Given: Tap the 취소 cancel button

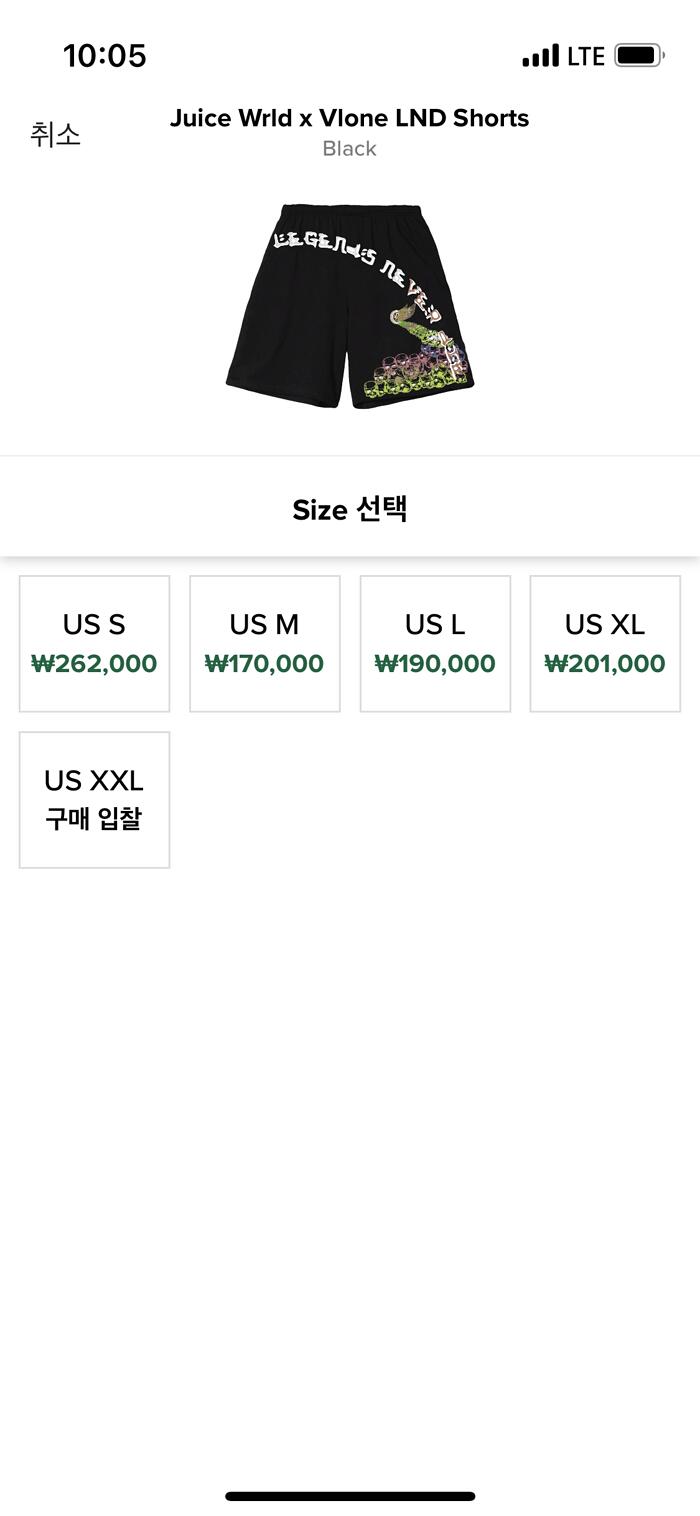Looking at the screenshot, I should (55, 134).
